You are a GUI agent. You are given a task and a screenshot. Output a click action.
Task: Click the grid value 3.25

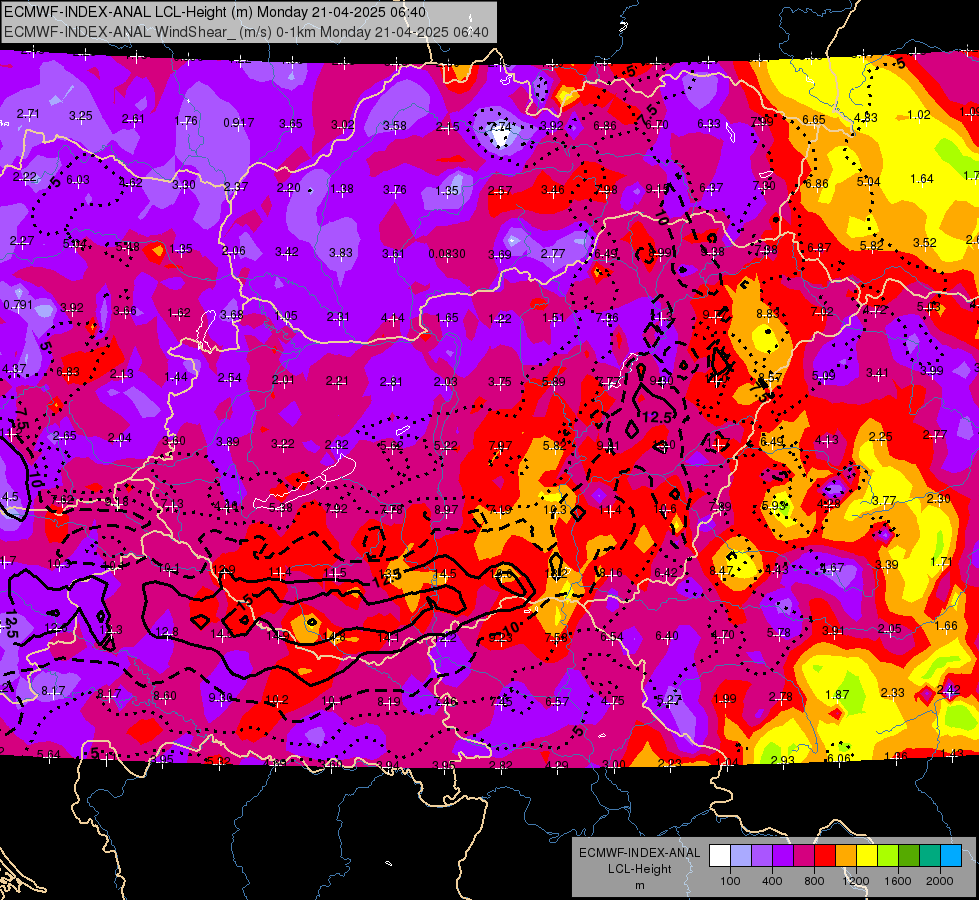81,116
